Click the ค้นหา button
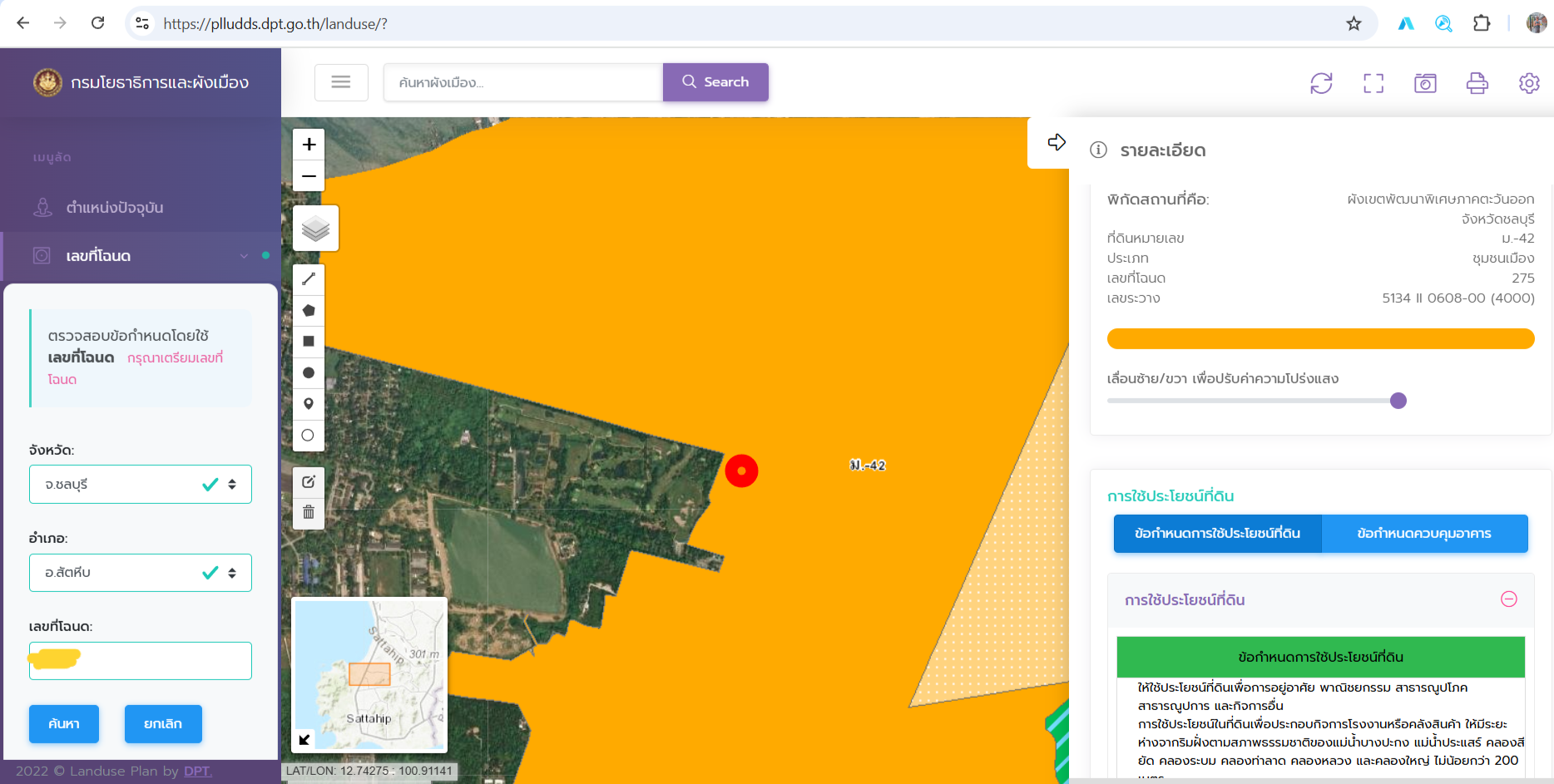The image size is (1554, 784). 64,724
